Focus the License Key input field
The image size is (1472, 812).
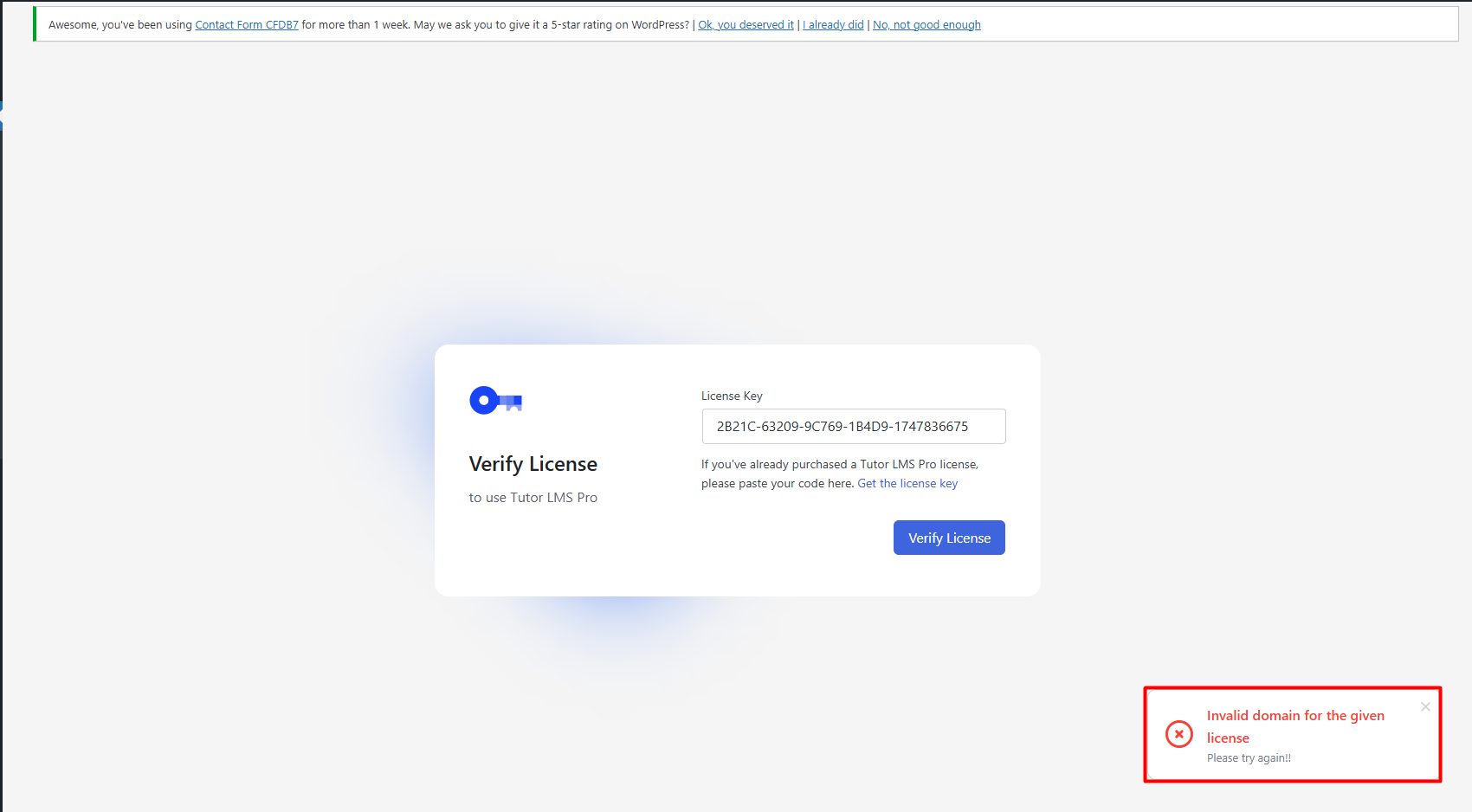click(x=854, y=426)
